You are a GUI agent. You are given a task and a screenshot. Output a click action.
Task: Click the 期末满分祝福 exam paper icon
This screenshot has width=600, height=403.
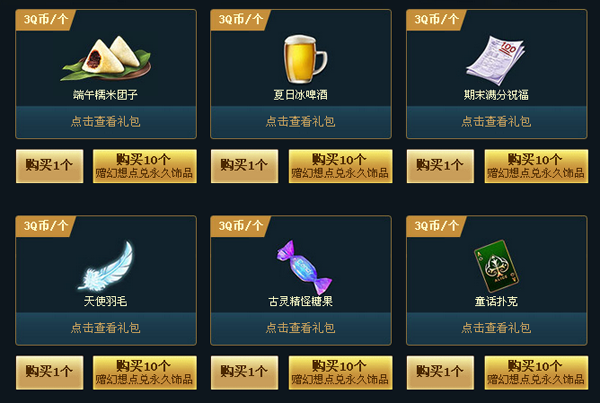point(495,60)
